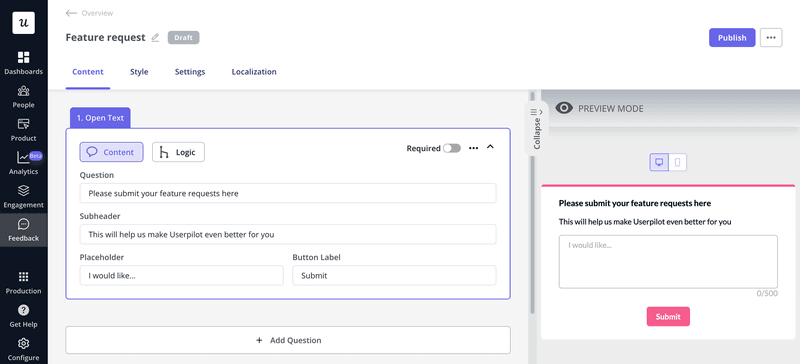Open the Production environment switcher
The image size is (800, 364).
[23, 283]
